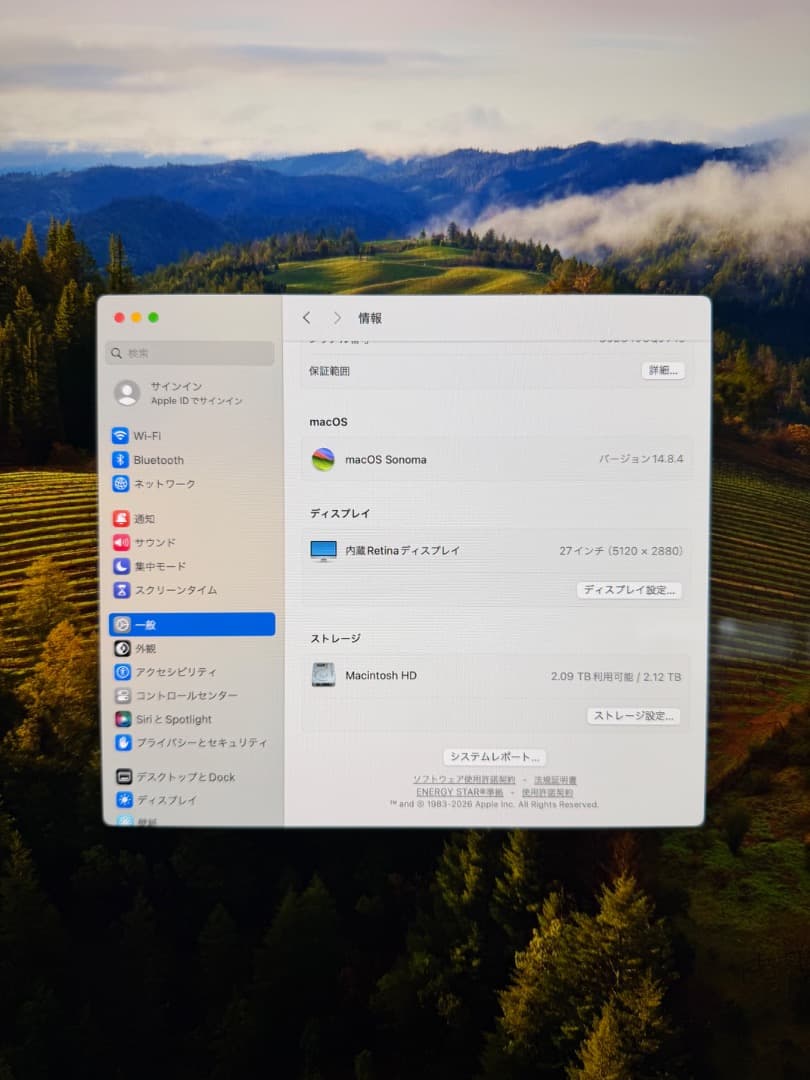Open スクリーンタイム screen time icon

click(122, 590)
